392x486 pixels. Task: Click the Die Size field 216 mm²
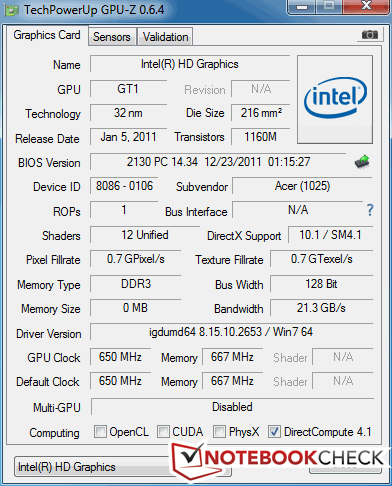point(261,113)
